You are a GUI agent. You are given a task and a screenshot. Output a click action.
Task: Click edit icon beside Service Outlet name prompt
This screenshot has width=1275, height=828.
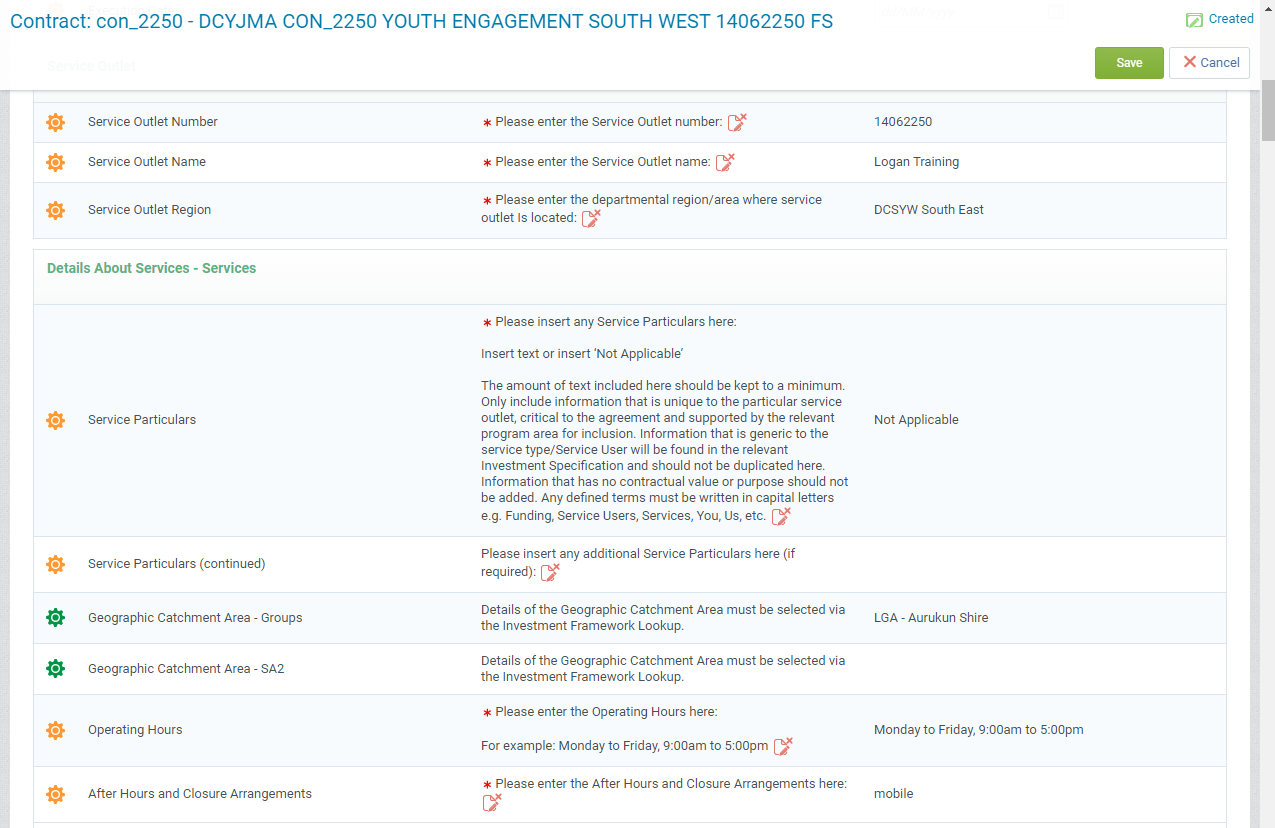coord(725,163)
